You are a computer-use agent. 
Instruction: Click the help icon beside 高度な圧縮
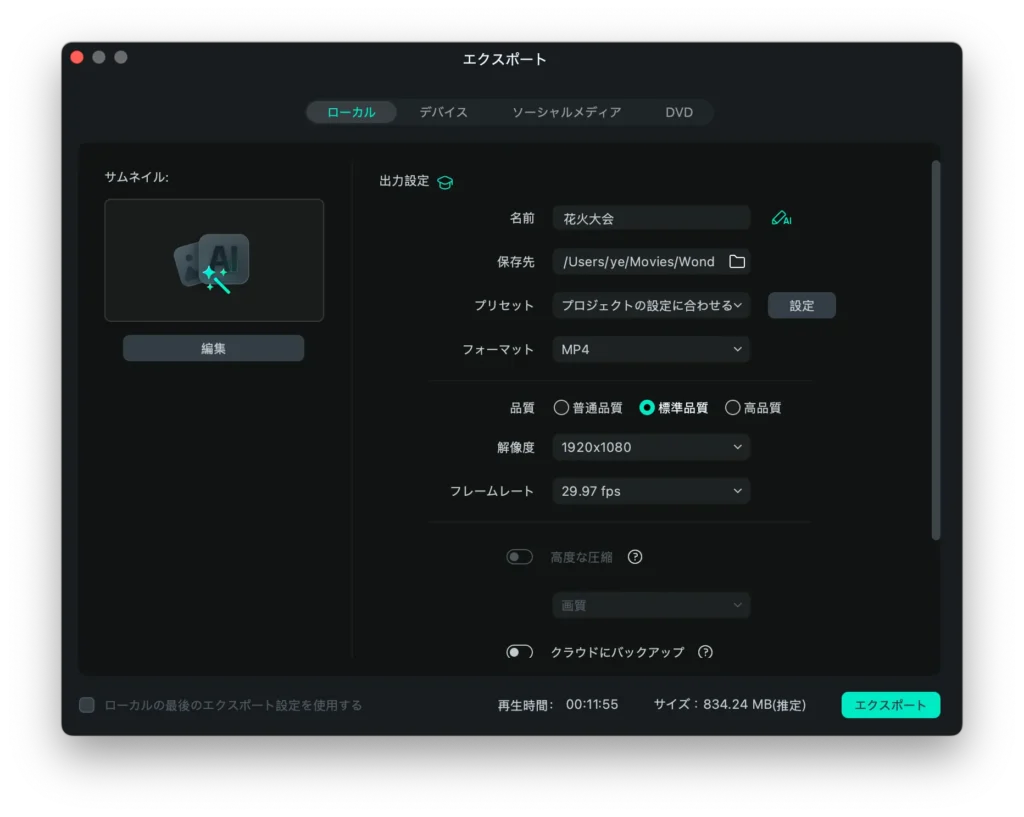[x=635, y=556]
